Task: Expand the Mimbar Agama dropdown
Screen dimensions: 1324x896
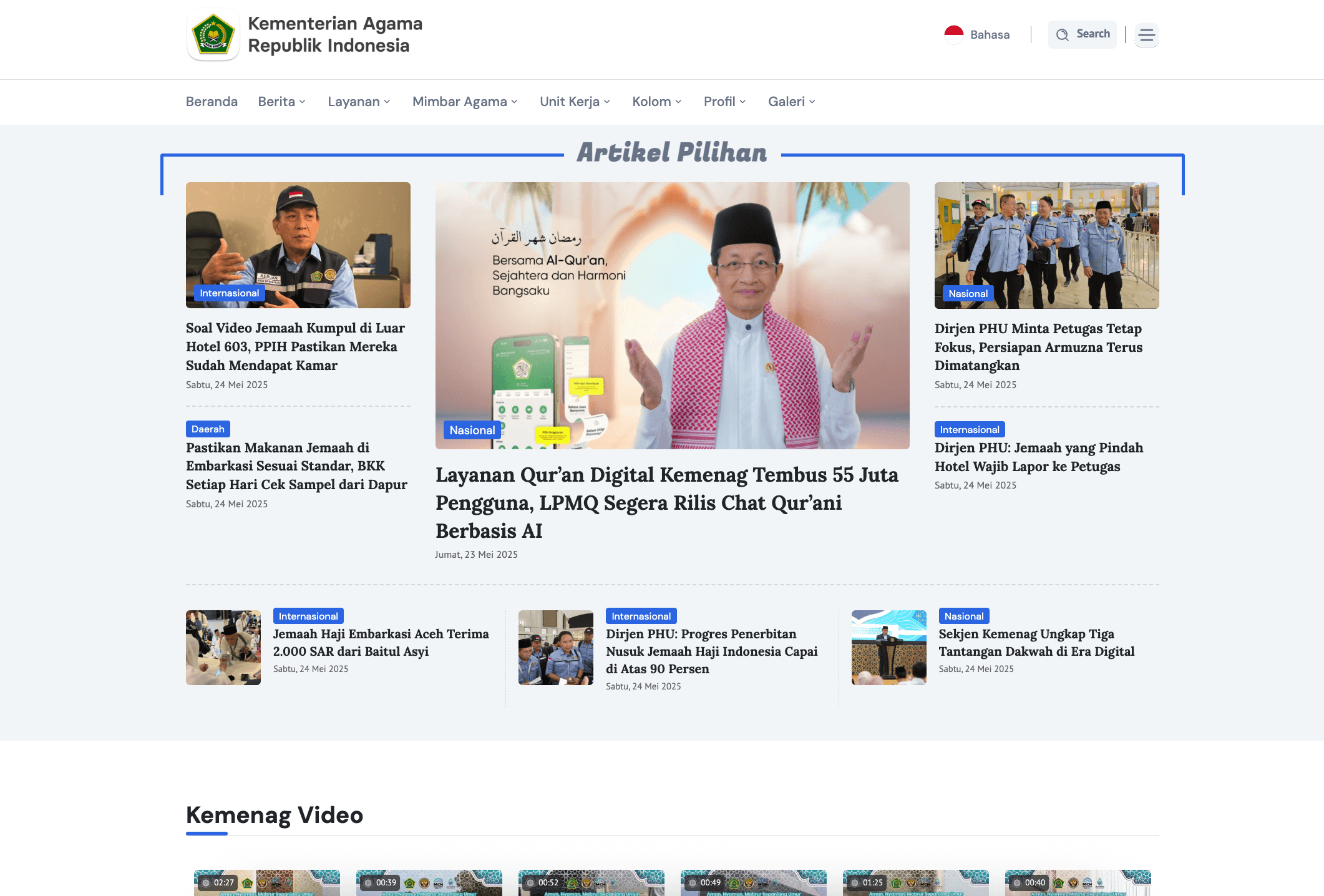Action: [464, 101]
